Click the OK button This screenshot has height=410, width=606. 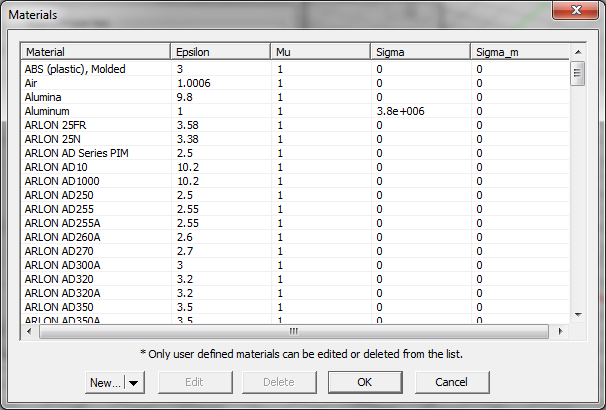365,382
